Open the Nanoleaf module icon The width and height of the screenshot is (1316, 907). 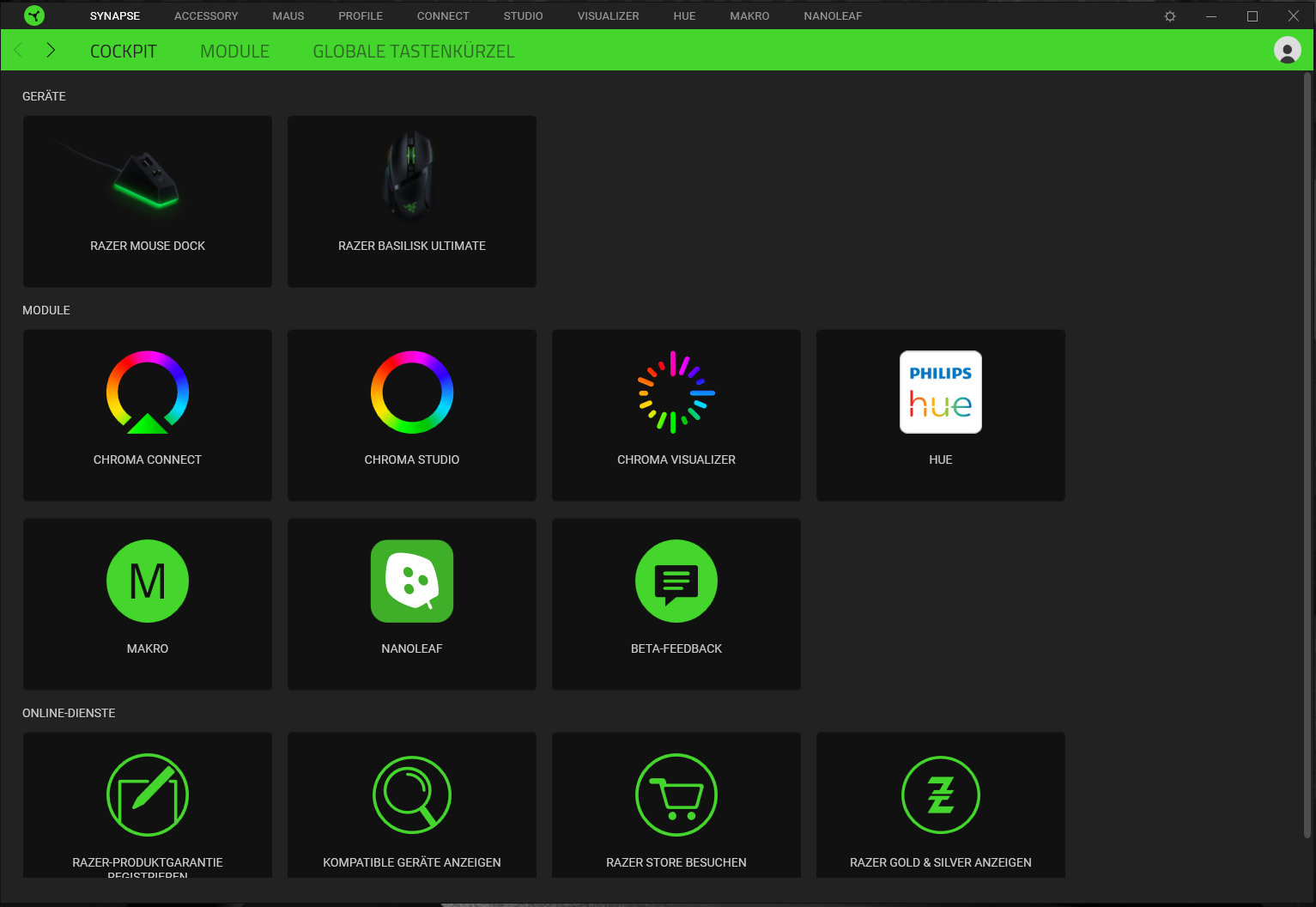[x=412, y=581]
